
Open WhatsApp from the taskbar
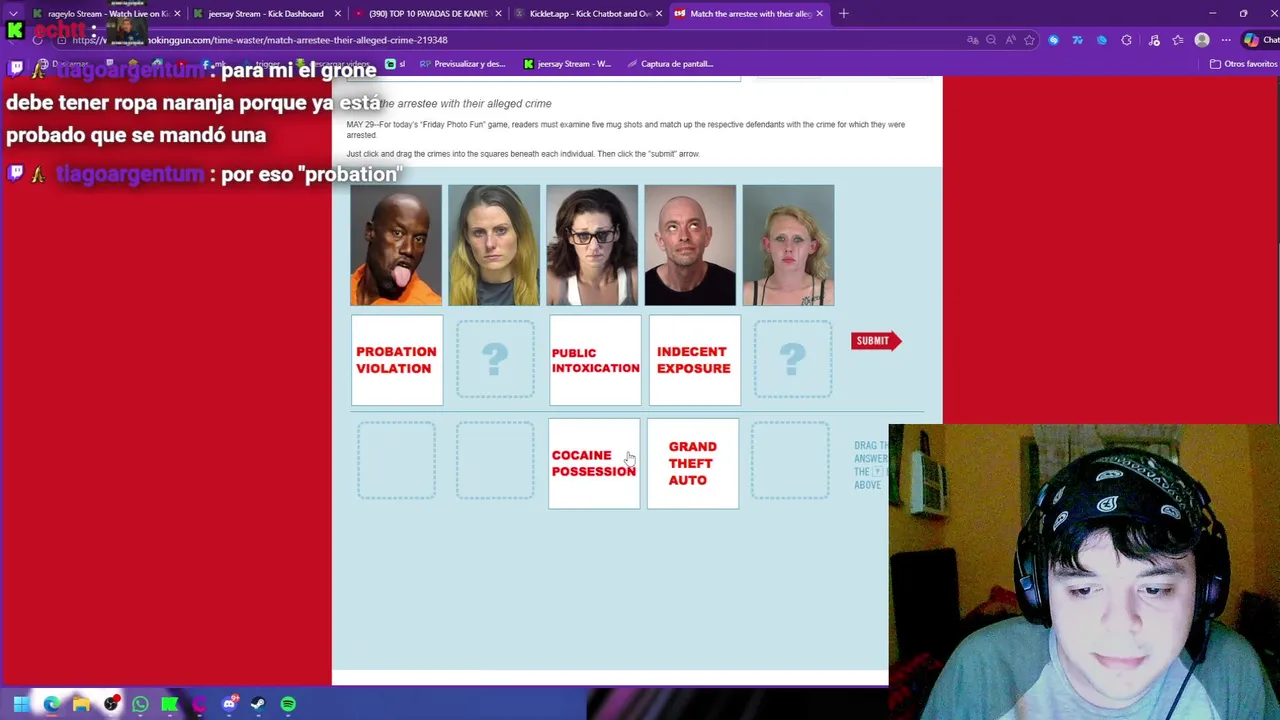click(x=140, y=704)
